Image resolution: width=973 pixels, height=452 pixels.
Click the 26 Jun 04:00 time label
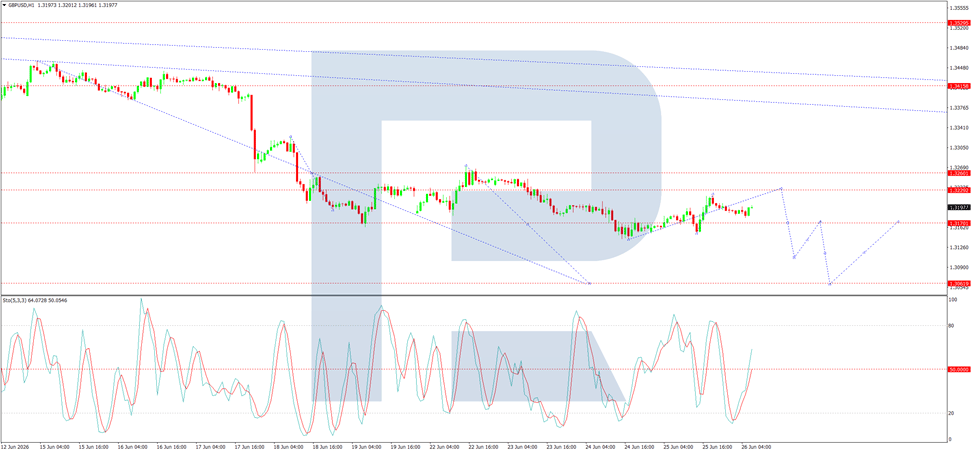pos(756,446)
